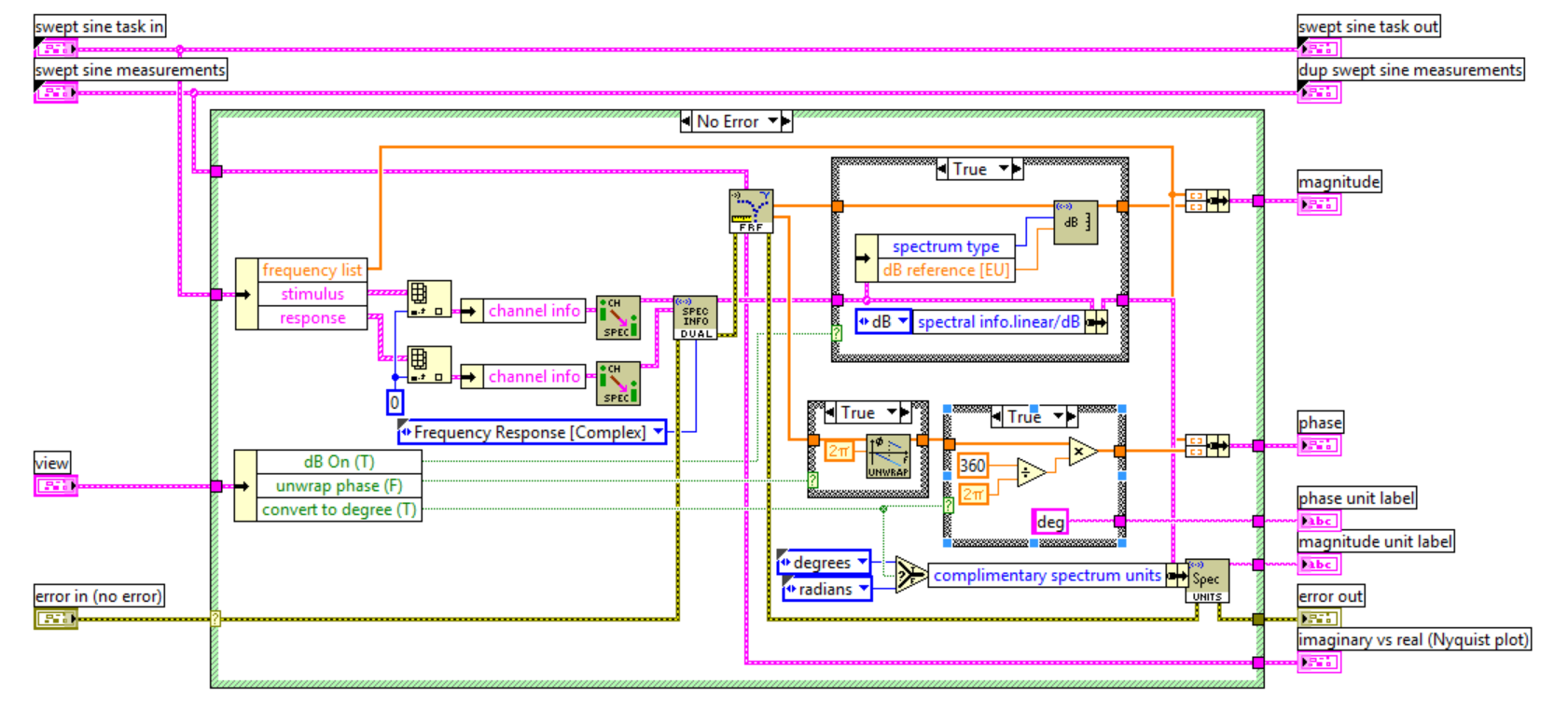Click the Index Array node wired to stimulus

click(429, 299)
